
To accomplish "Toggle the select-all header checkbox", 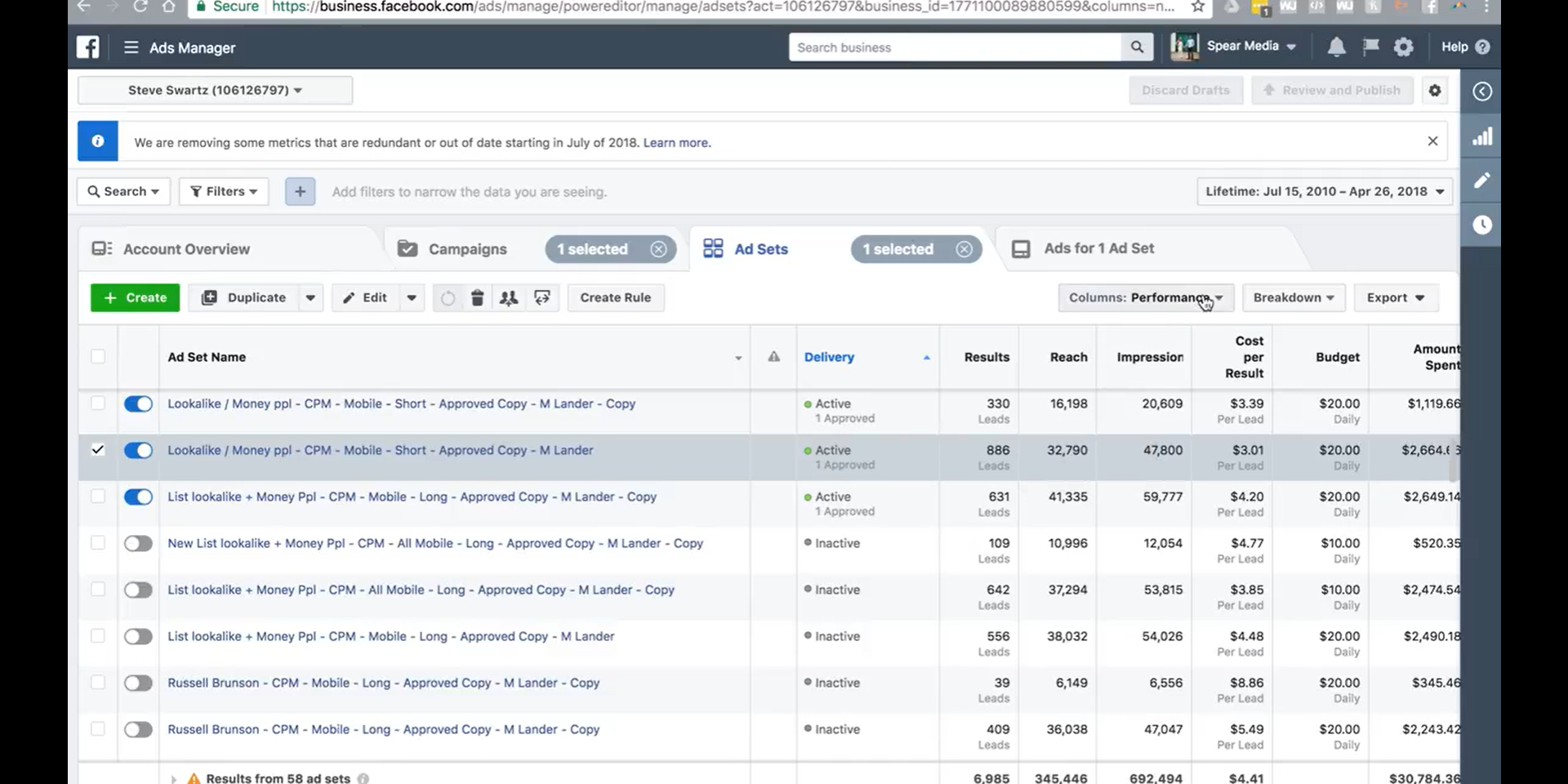I will pos(98,356).
